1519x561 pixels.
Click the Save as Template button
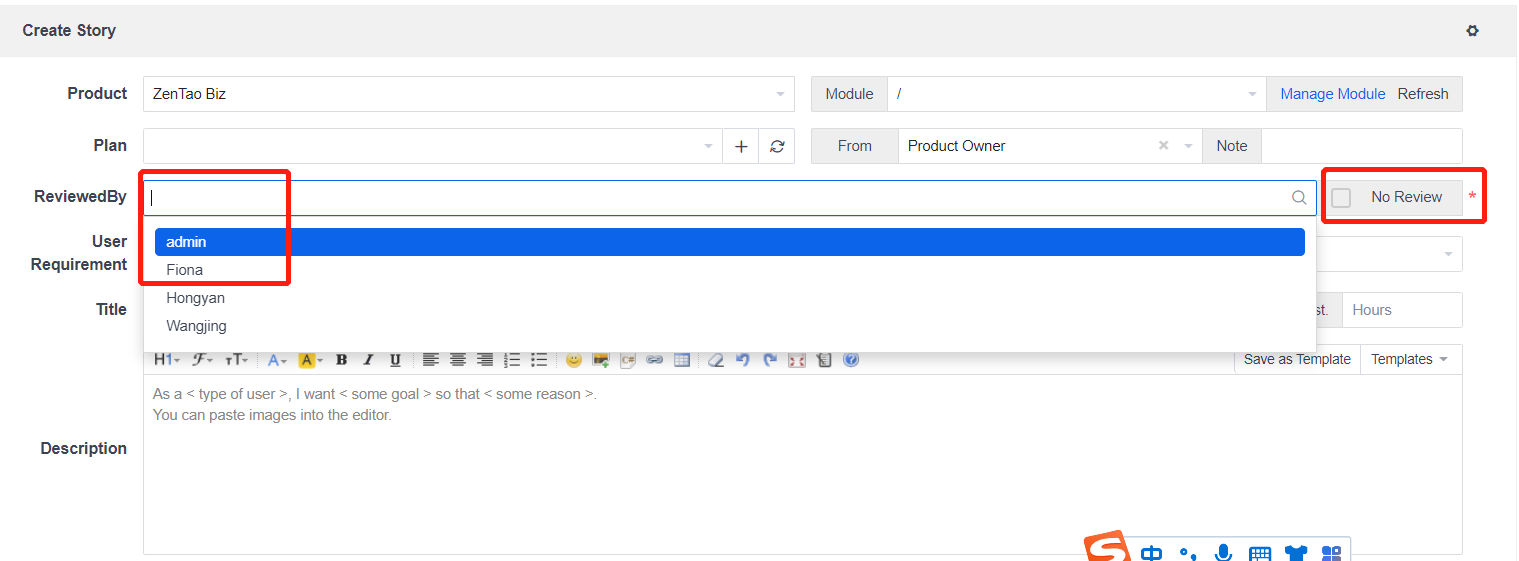(x=1297, y=360)
